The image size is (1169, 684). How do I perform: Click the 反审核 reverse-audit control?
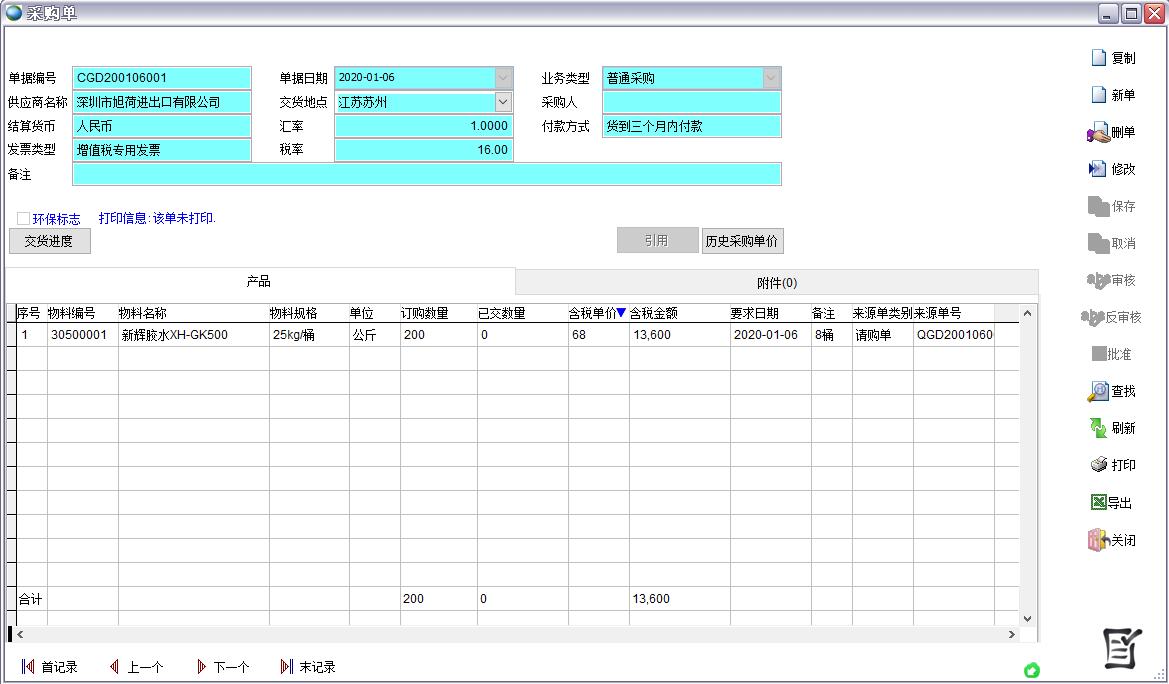tap(1113, 317)
